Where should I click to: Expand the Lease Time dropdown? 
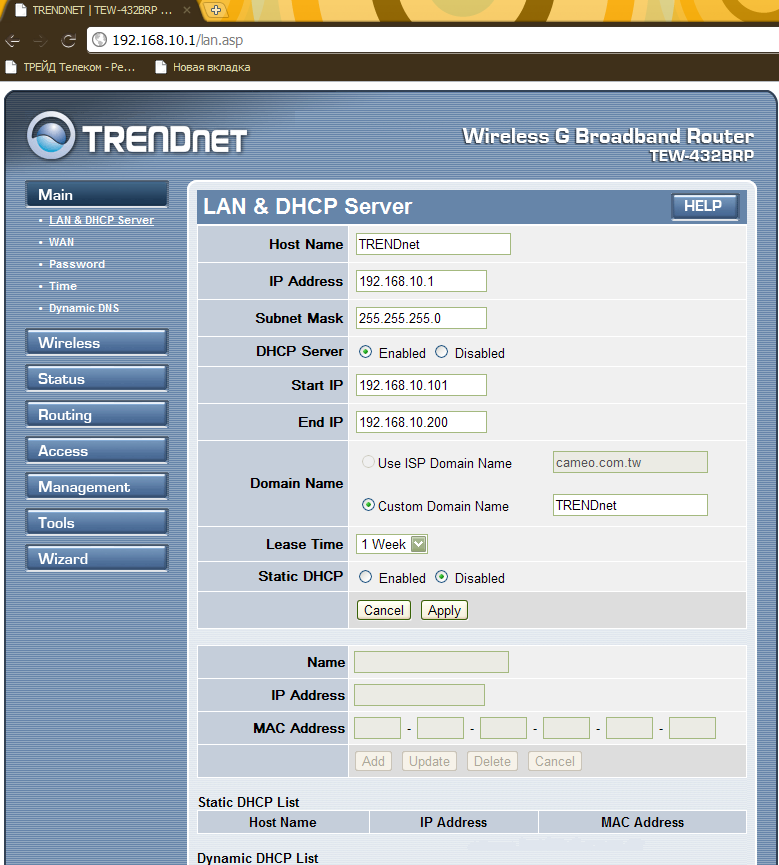[x=392, y=544]
